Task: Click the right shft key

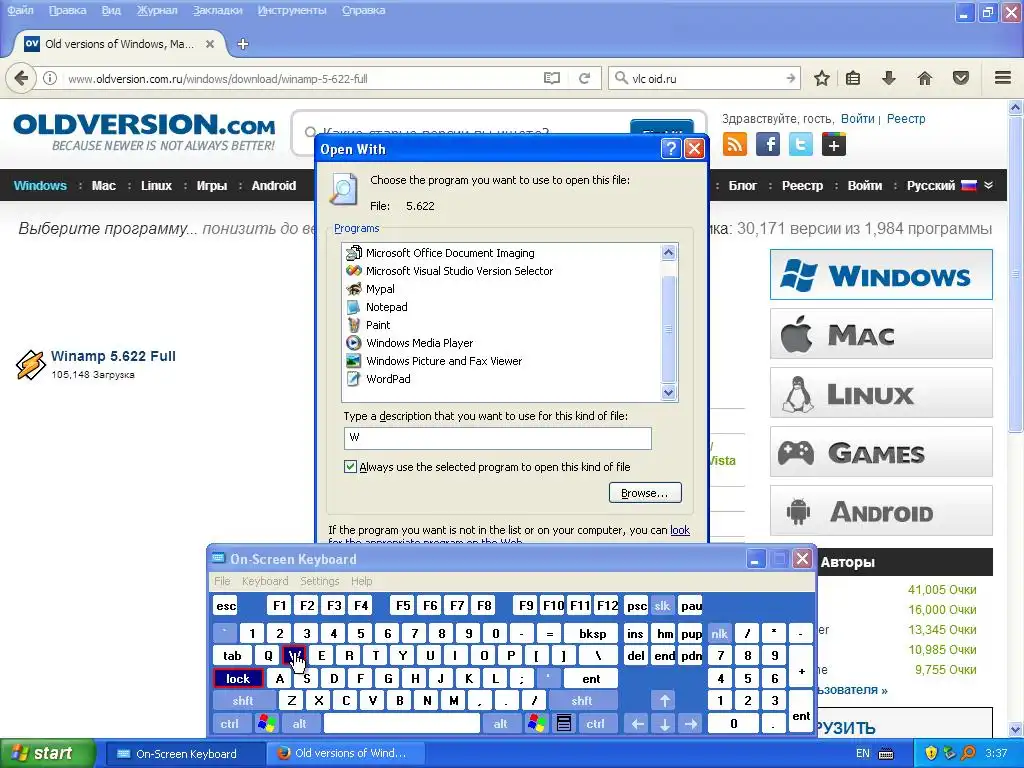Action: 582,701
